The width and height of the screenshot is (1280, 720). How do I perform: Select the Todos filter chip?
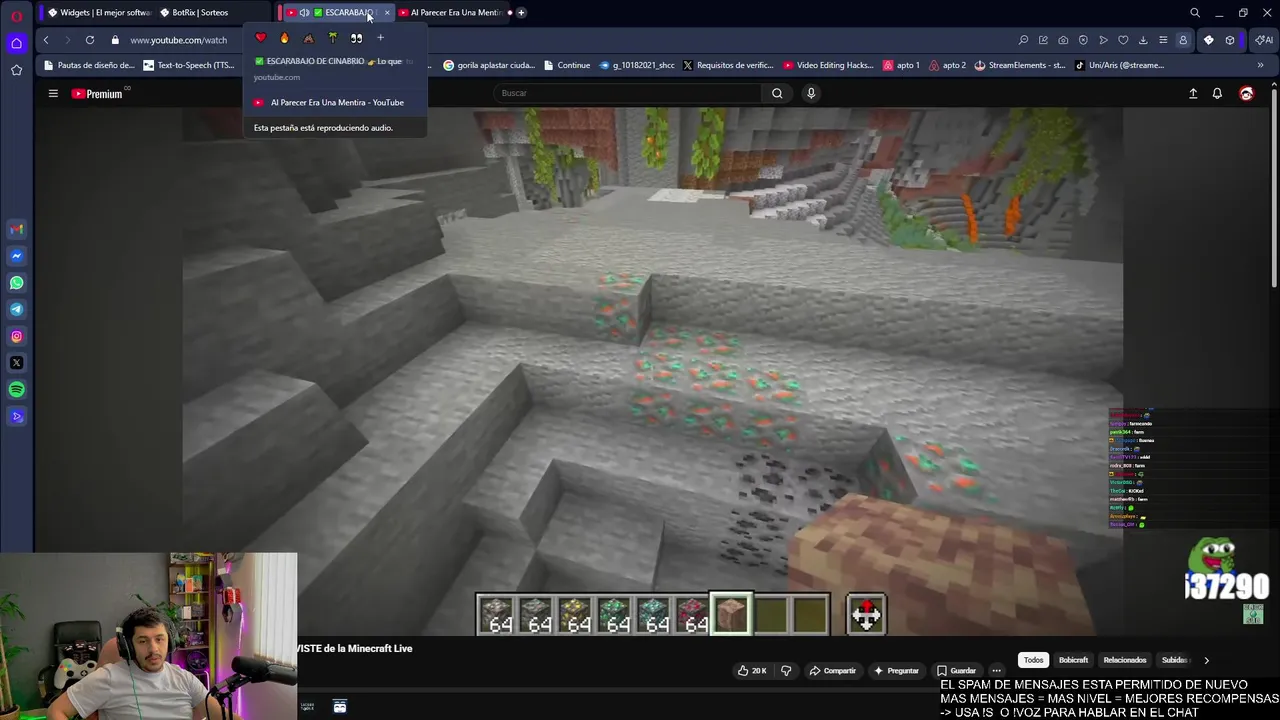[1033, 660]
